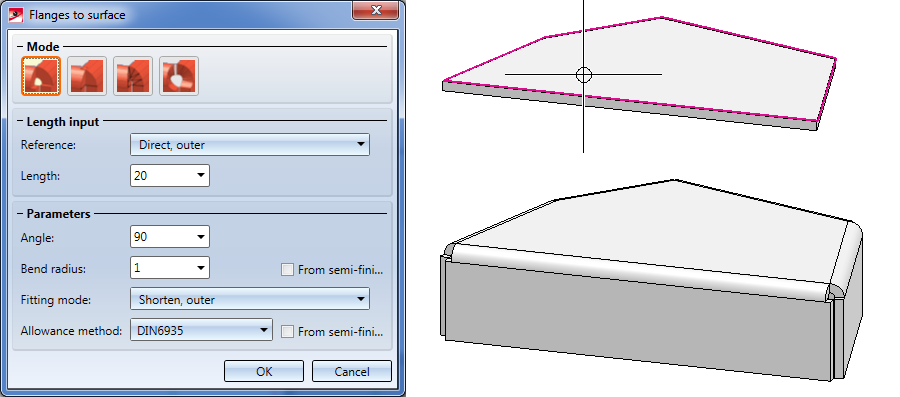This screenshot has width=900, height=397.
Task: Click the 'Allowance method:' label
Action: (x=71, y=331)
